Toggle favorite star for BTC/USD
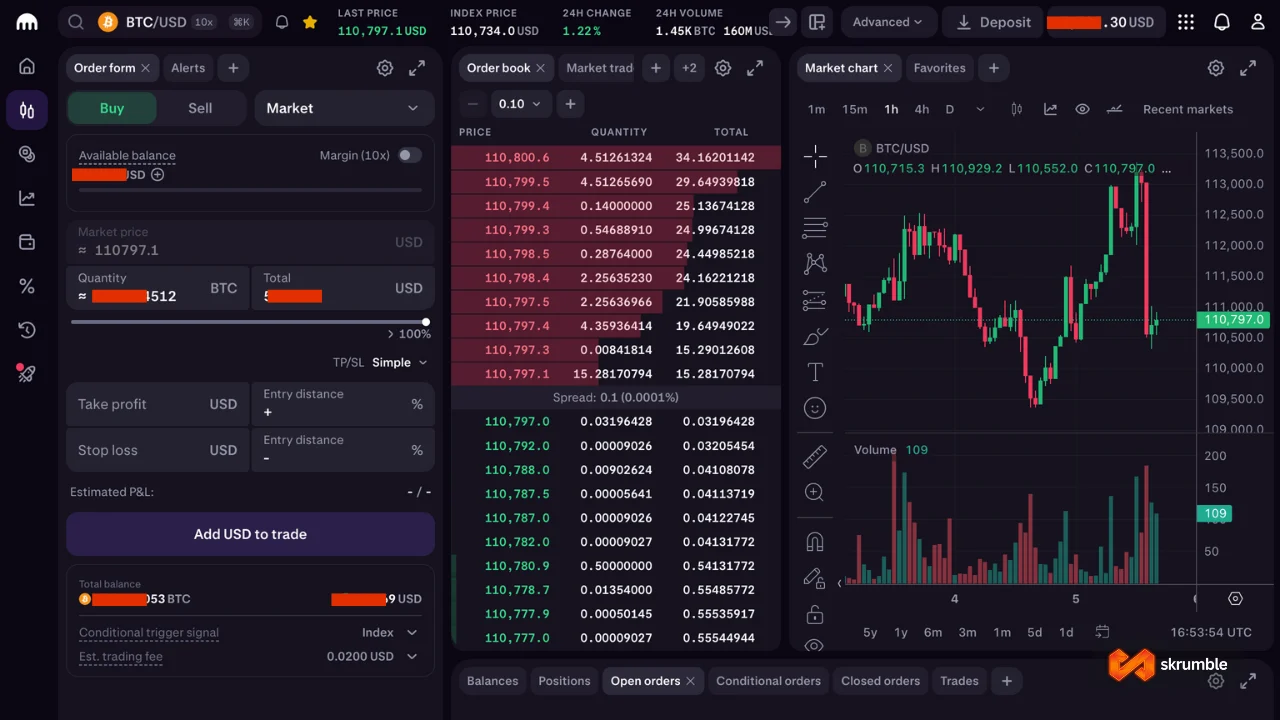This screenshot has width=1280, height=720. (x=310, y=22)
